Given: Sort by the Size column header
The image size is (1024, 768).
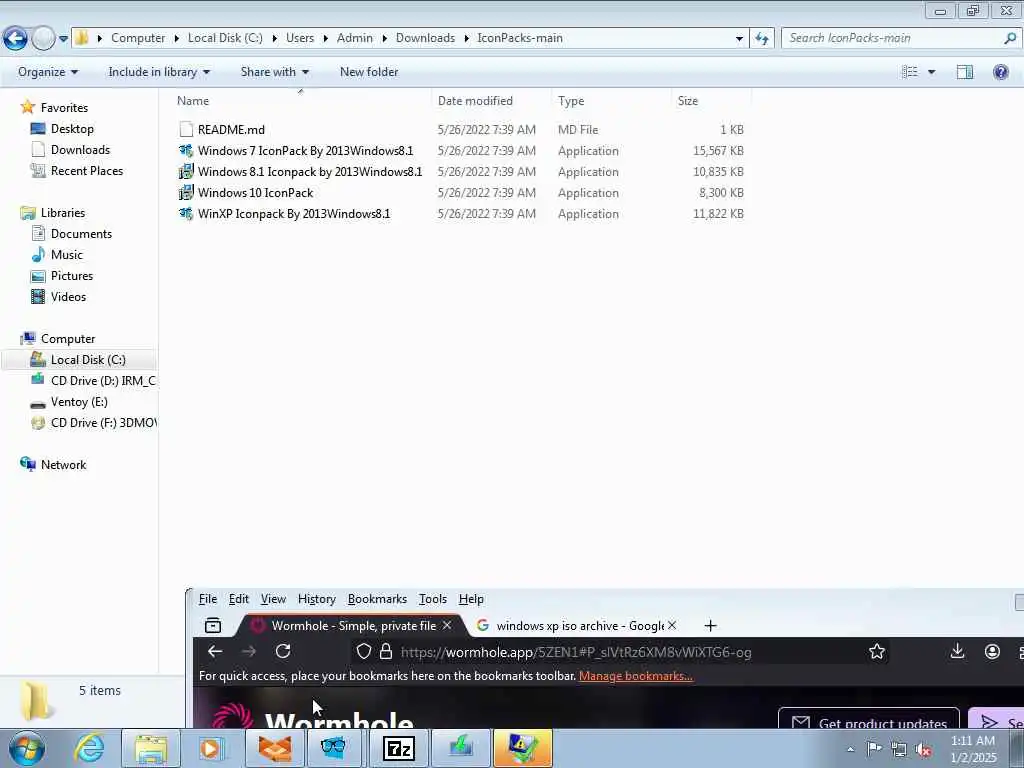Looking at the screenshot, I should click(x=688, y=101).
